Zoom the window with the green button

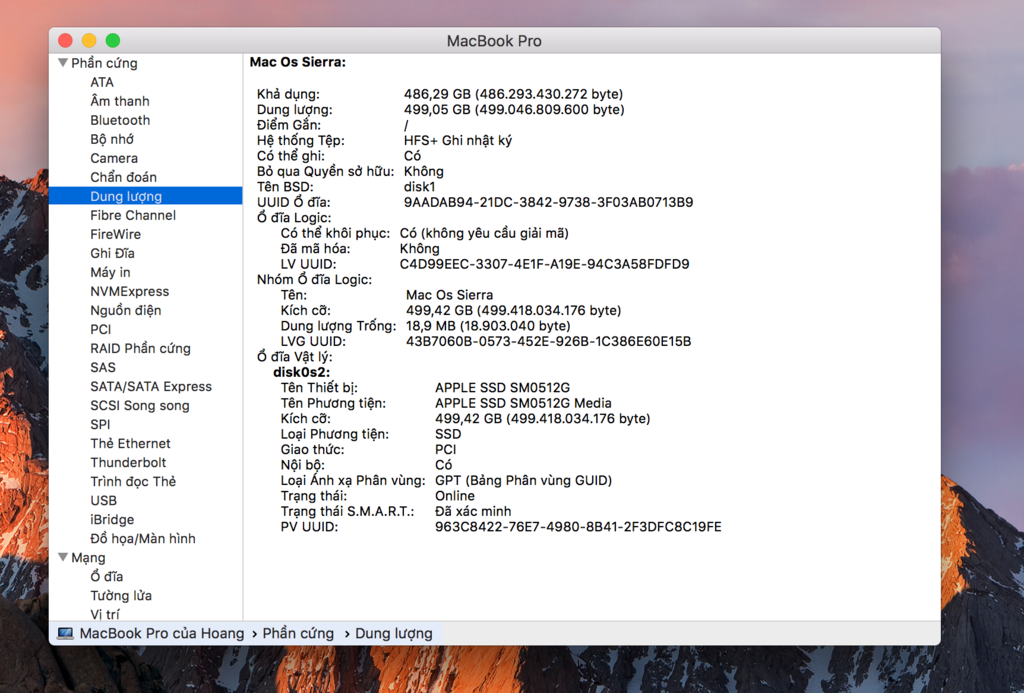click(x=113, y=40)
